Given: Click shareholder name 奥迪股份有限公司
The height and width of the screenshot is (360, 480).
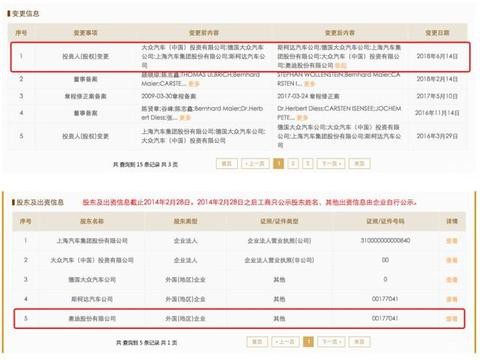Looking at the screenshot, I should [92, 319].
